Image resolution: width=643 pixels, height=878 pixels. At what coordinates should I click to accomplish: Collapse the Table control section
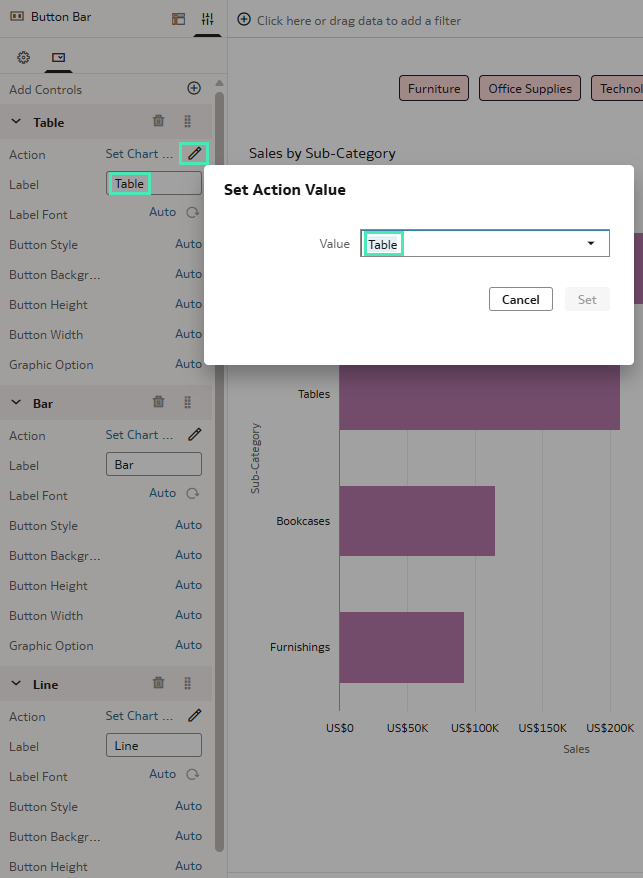coord(16,122)
